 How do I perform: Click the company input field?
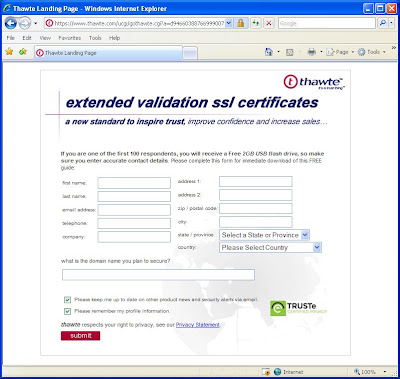click(x=134, y=237)
